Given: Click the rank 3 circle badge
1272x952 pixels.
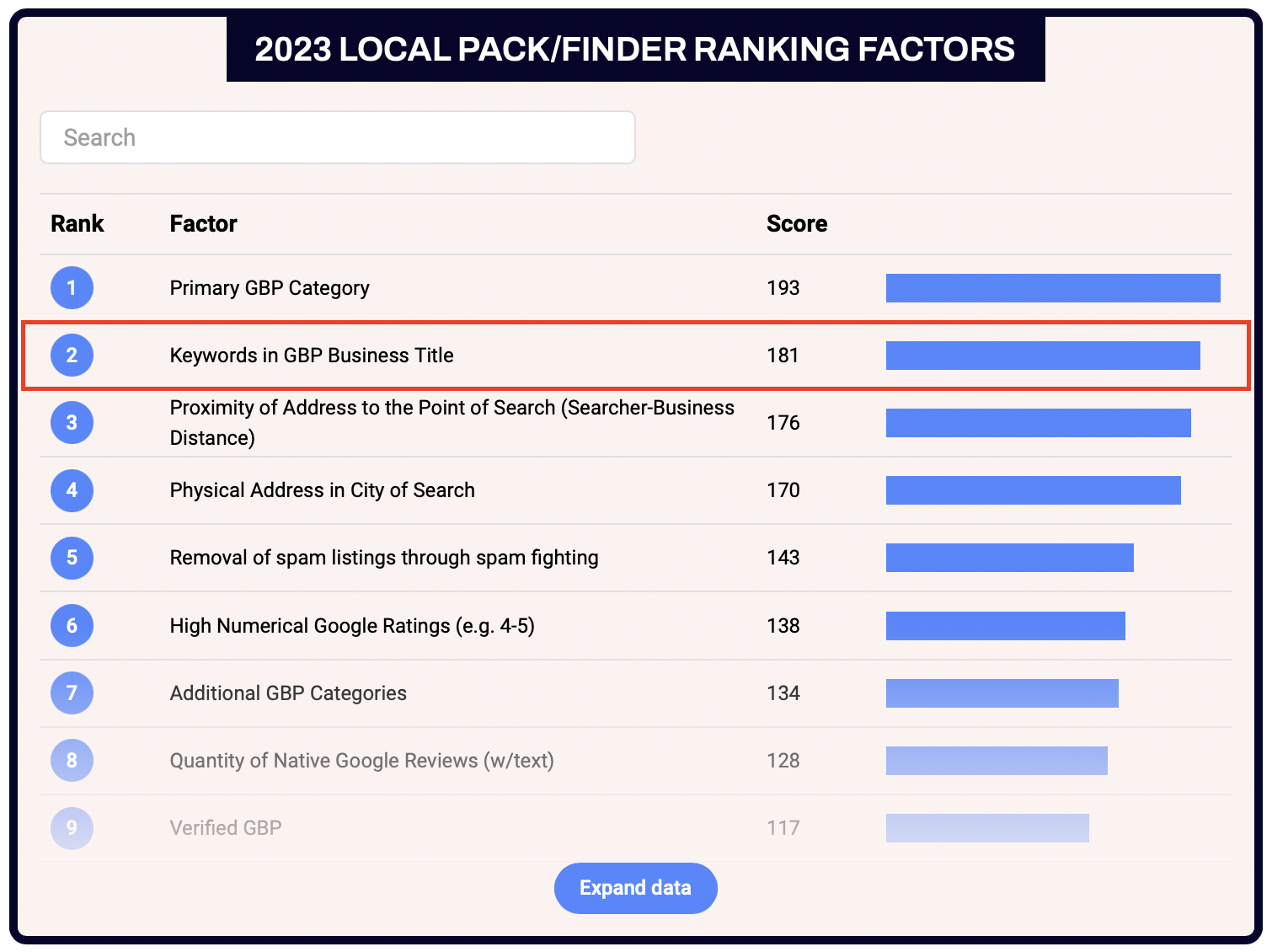Looking at the screenshot, I should [x=72, y=423].
